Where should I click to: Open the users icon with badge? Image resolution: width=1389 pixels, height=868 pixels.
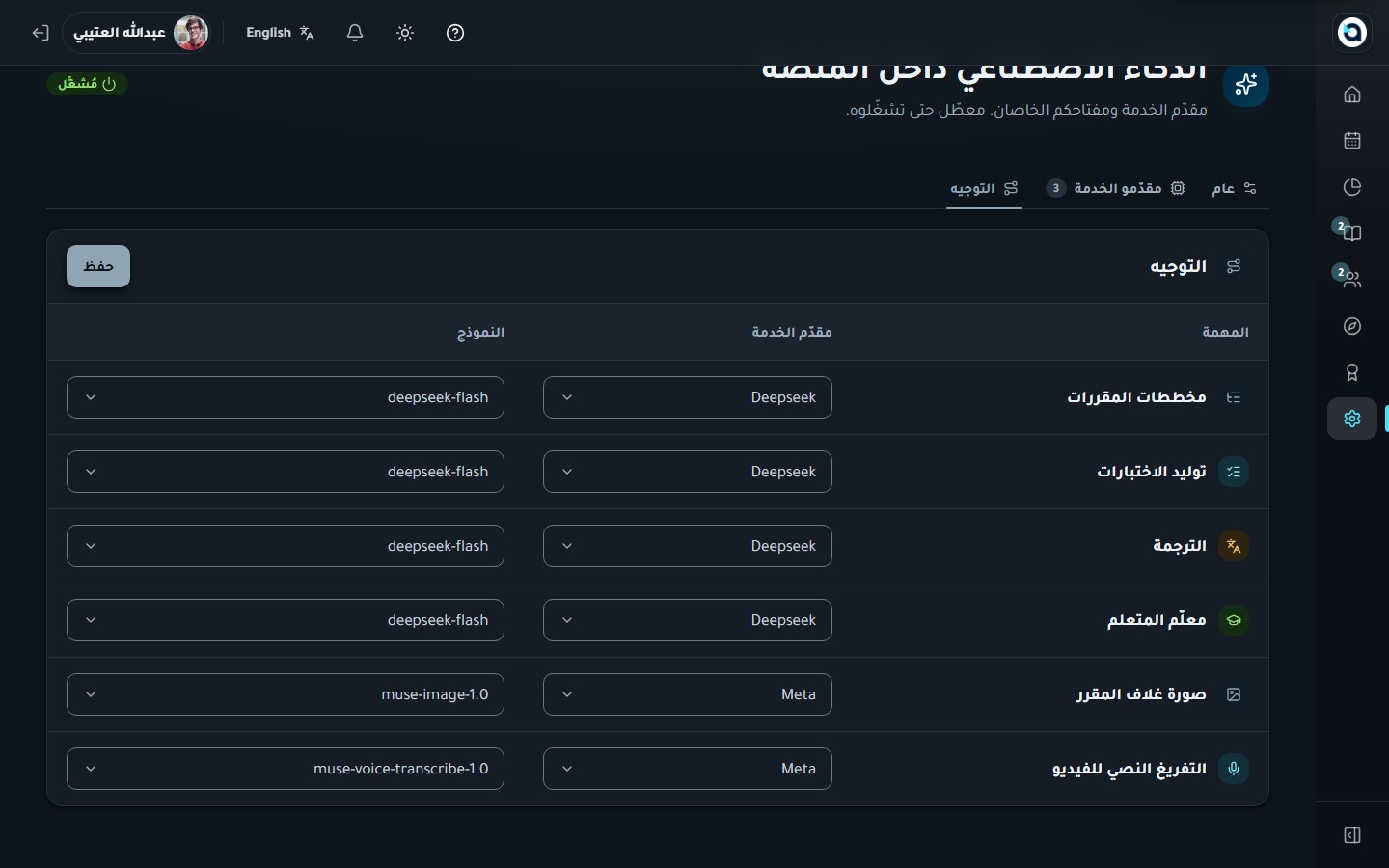(1351, 280)
